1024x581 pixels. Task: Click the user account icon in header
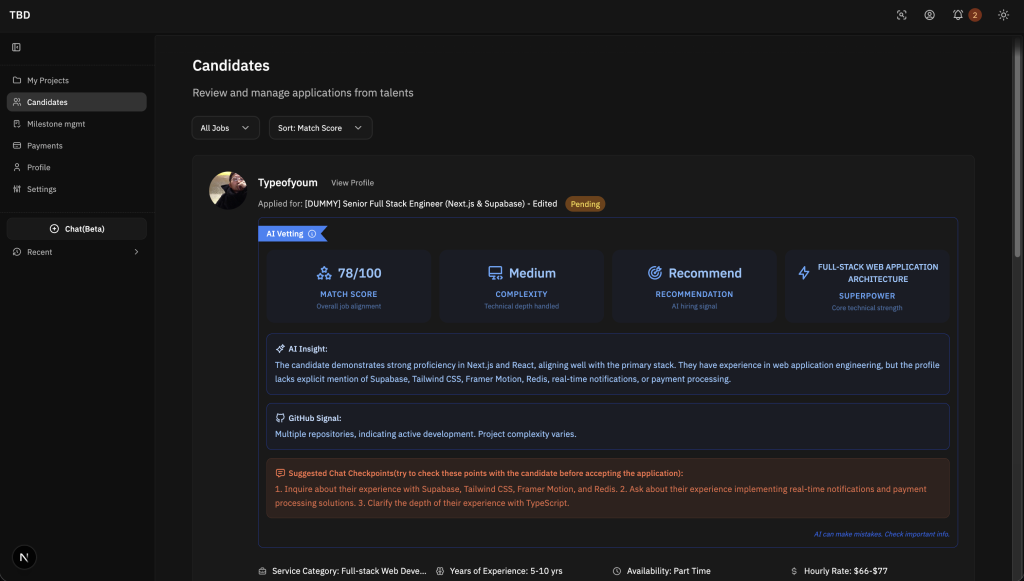tap(929, 15)
